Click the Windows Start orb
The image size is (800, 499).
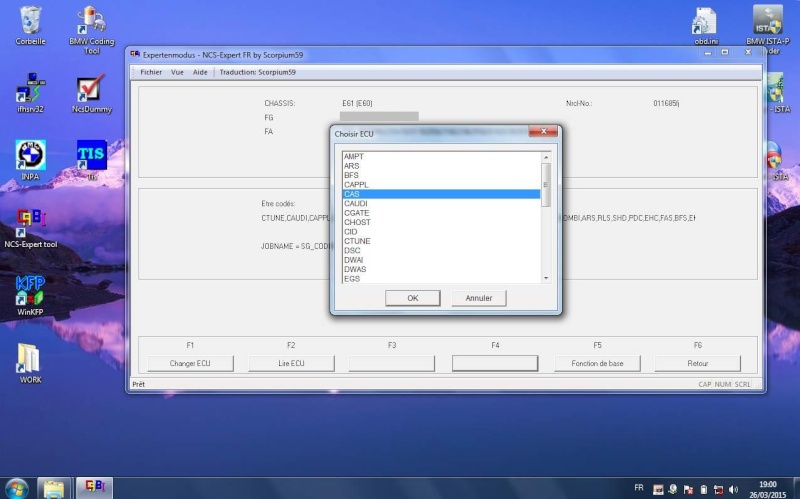17,488
